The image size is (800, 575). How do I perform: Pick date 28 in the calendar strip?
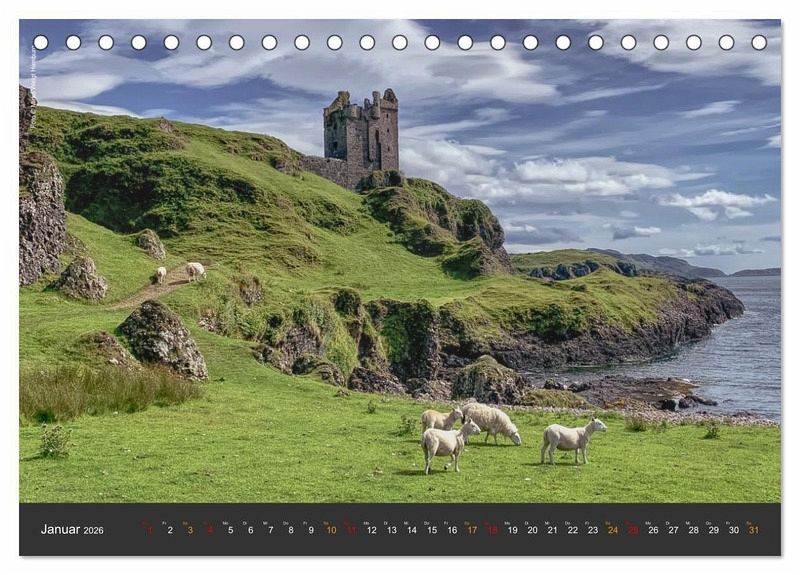tap(693, 530)
